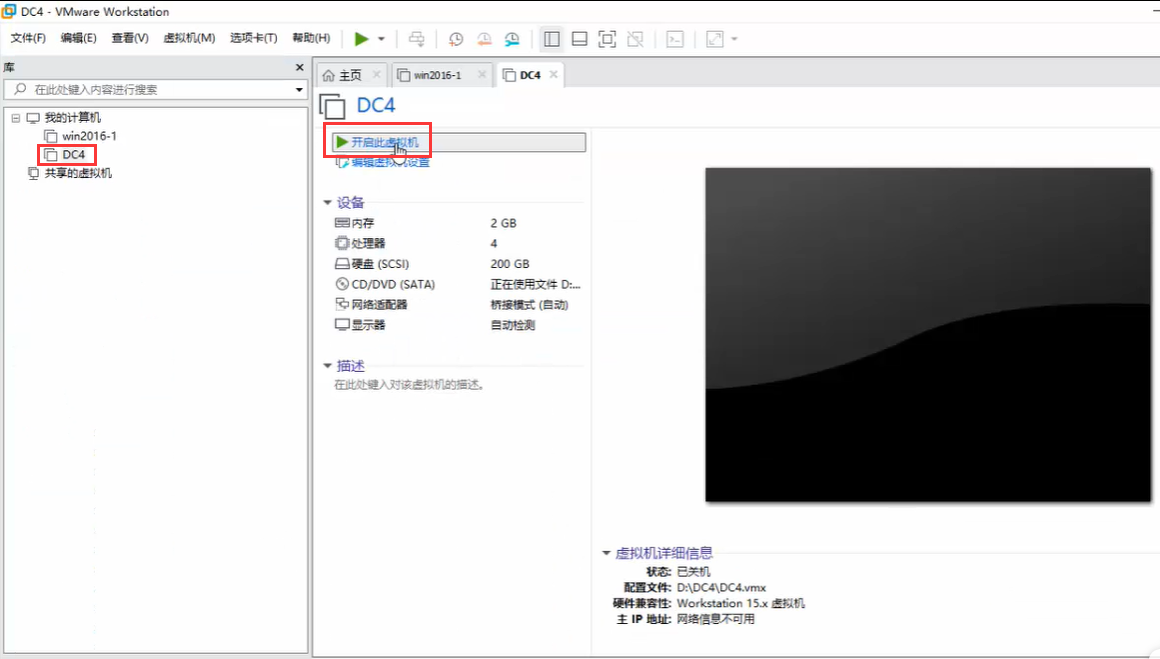Click the 内存 memory chip icon

point(342,223)
